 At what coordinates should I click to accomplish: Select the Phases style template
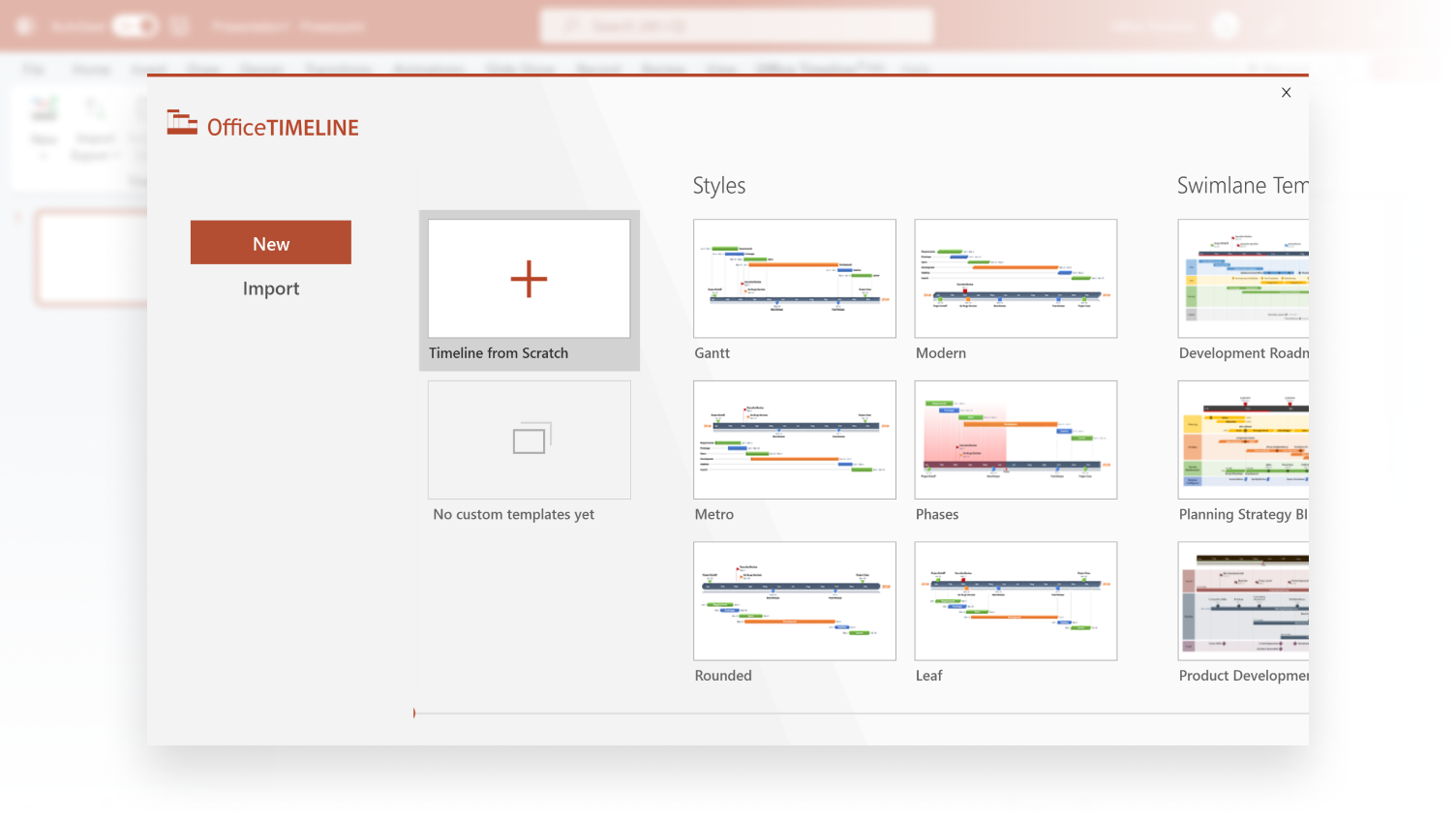1015,440
